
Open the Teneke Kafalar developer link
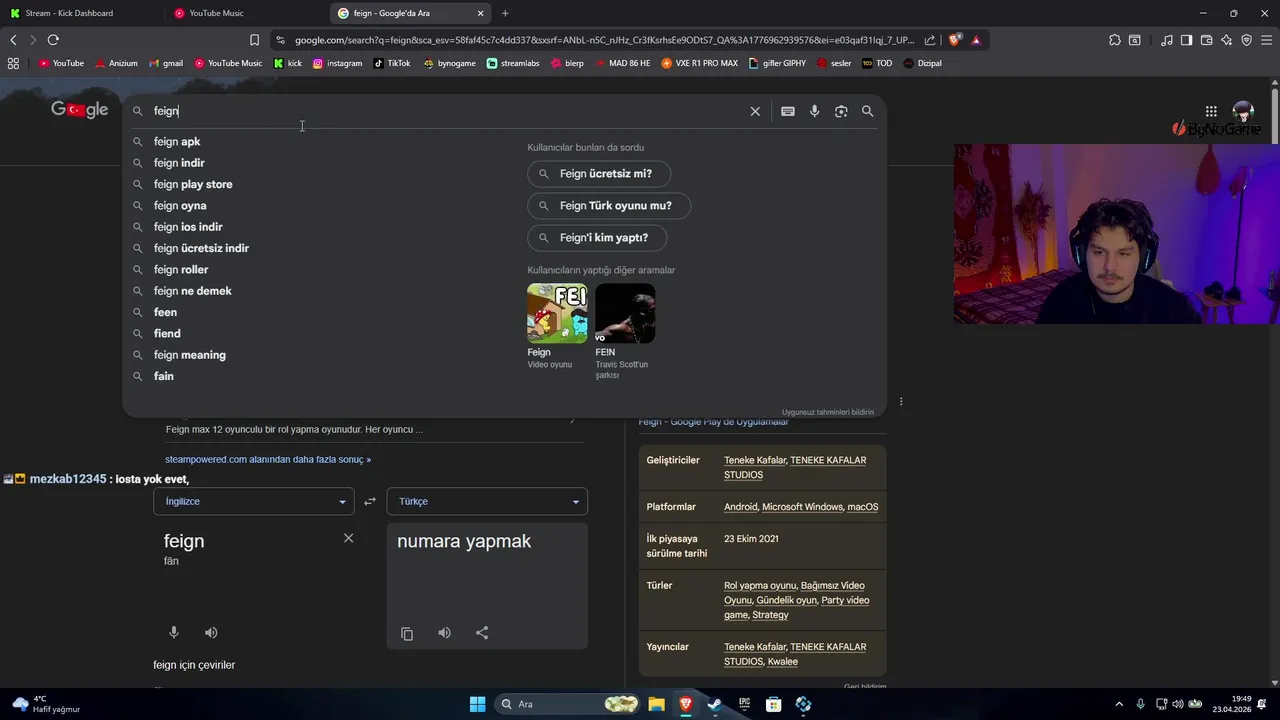tap(755, 460)
